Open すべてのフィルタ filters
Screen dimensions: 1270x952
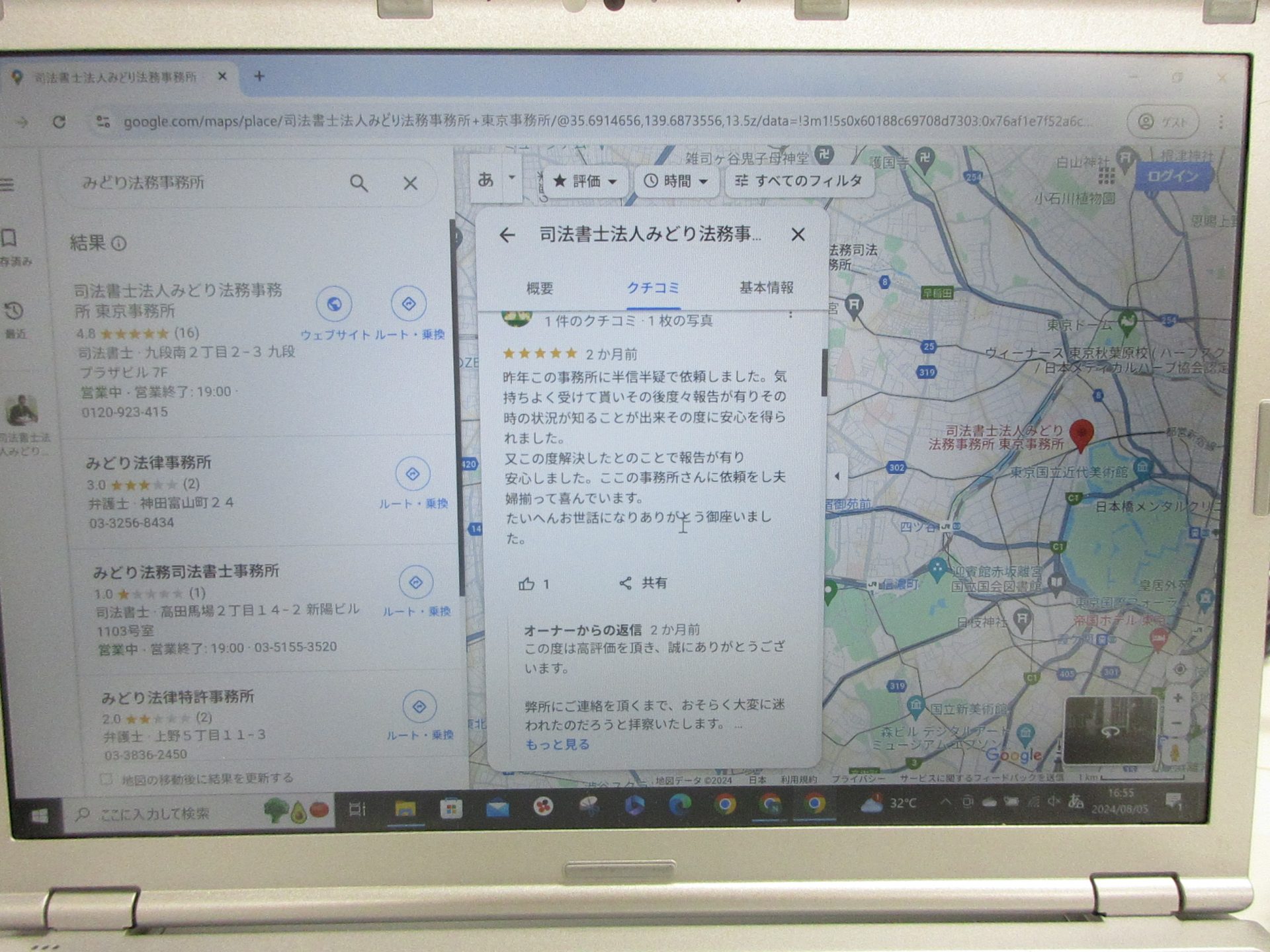coord(798,180)
